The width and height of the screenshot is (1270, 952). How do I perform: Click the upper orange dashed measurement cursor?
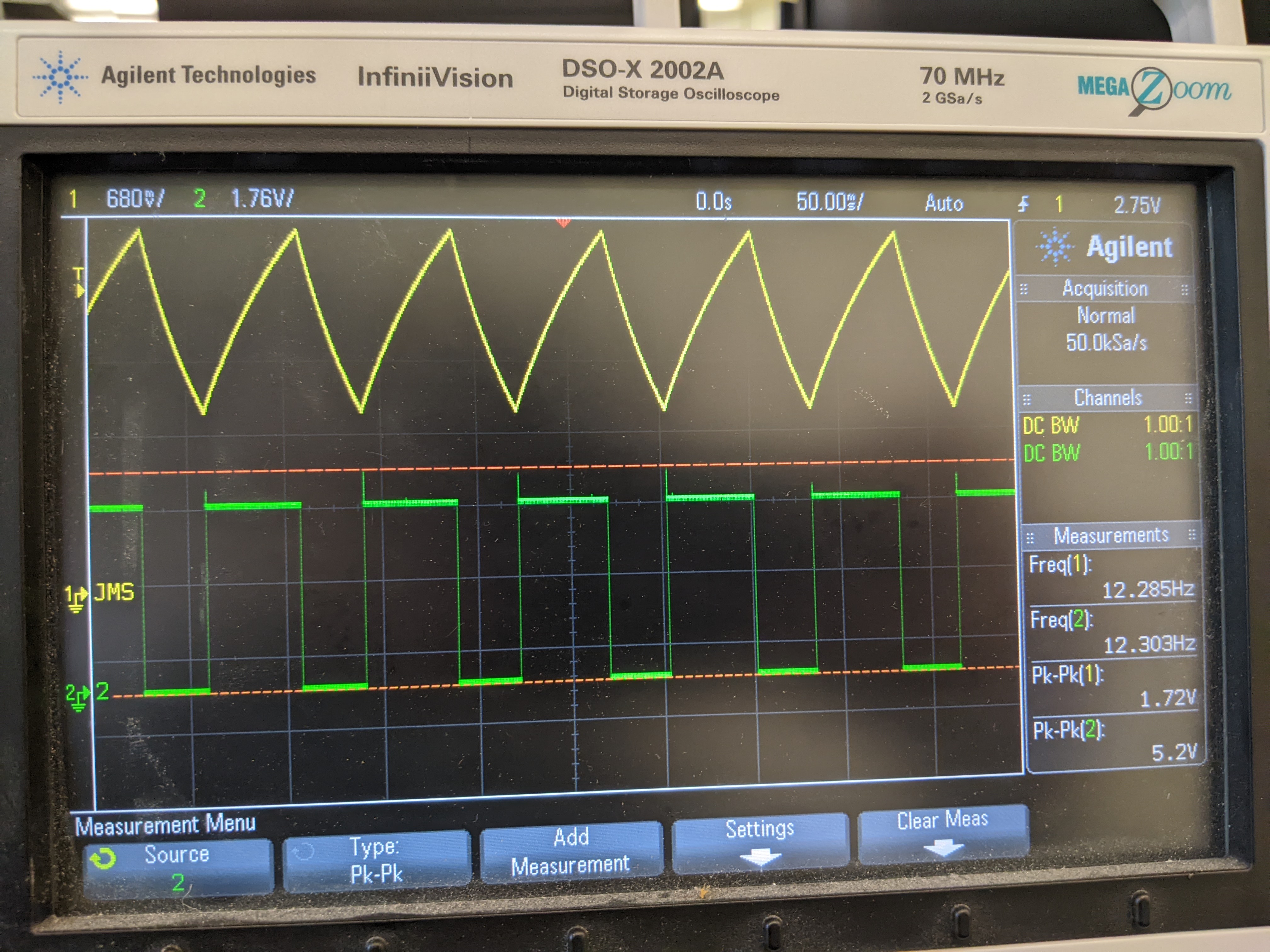pos(552,467)
